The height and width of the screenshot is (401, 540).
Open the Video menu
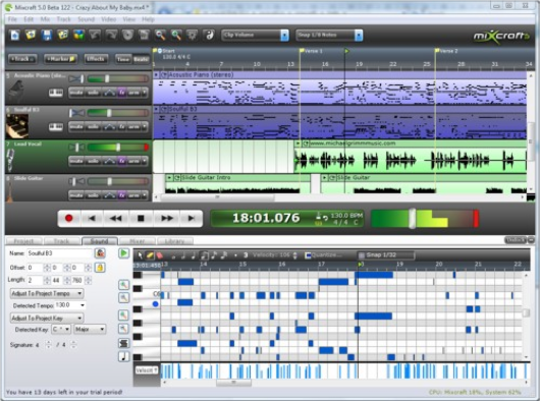(108, 19)
